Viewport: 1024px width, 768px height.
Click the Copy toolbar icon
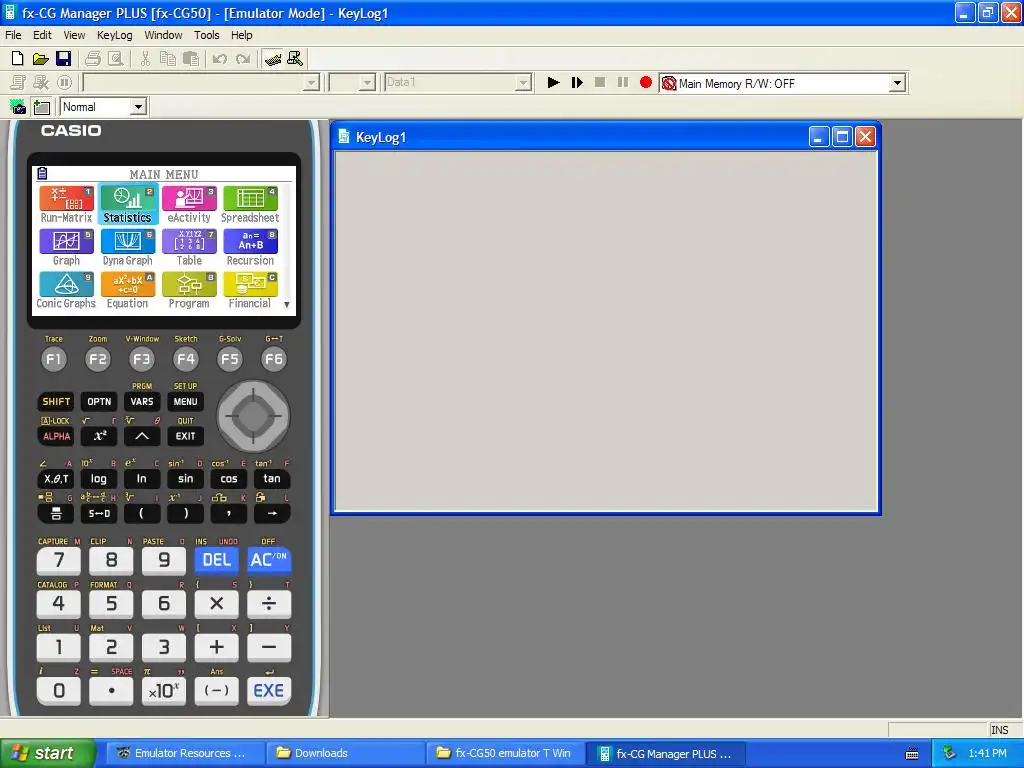168,59
